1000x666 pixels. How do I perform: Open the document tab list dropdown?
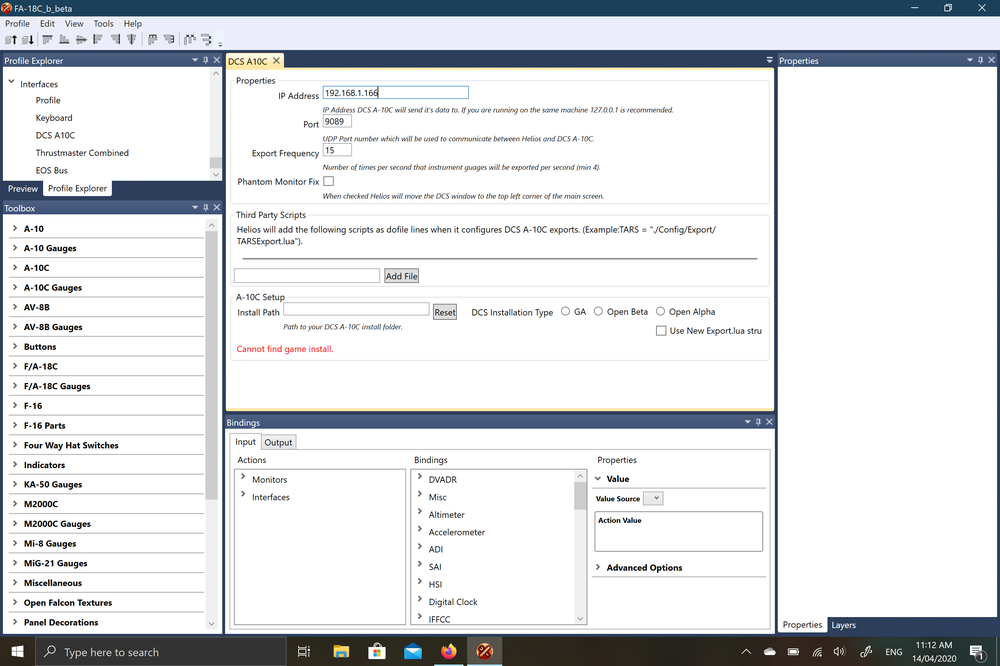pyautogui.click(x=769, y=61)
